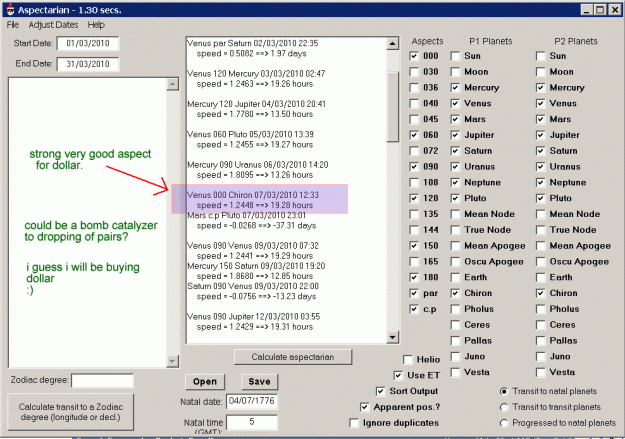Select Progressed to natal planets radio

504,423
